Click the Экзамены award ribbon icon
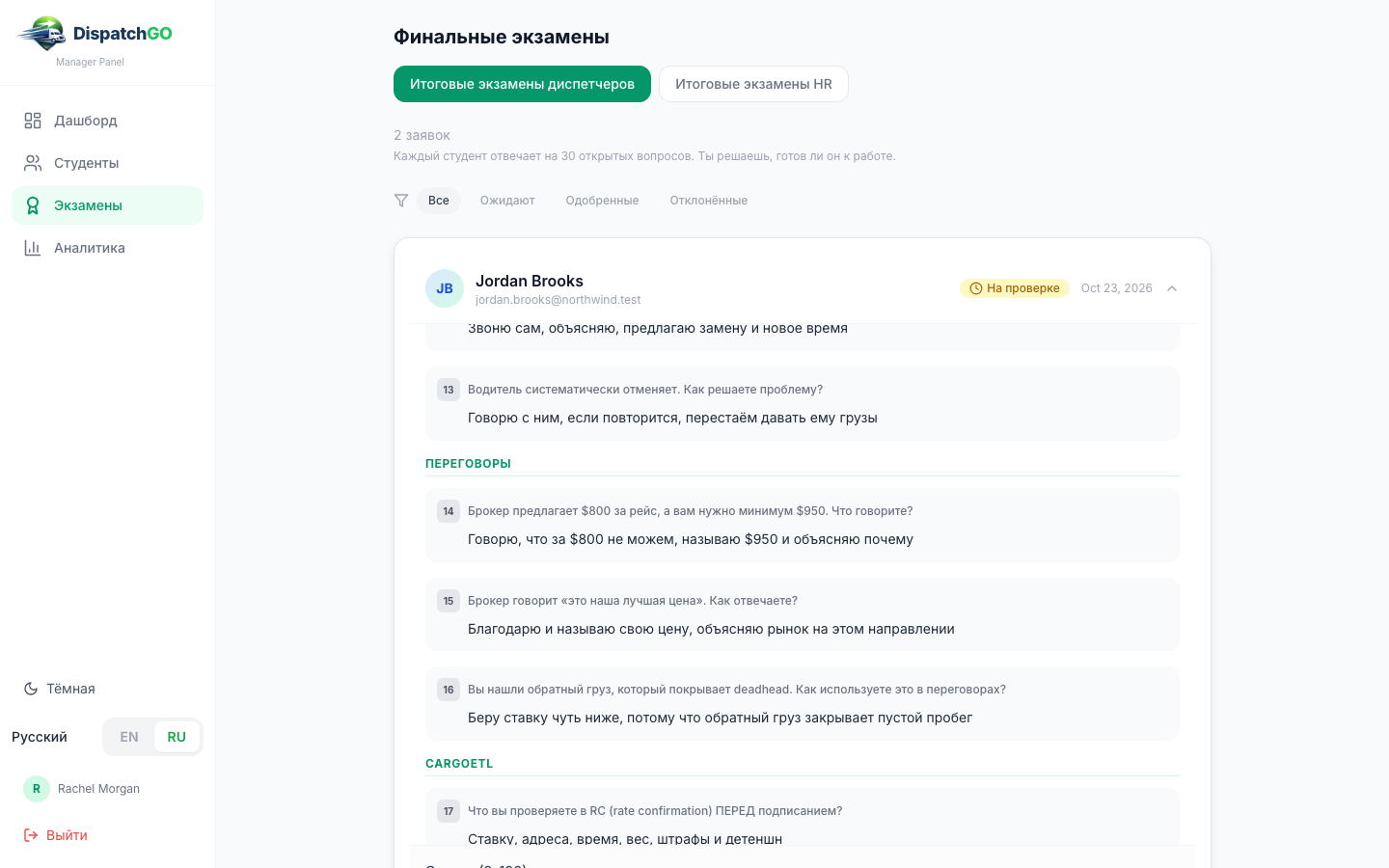1389x868 pixels. pos(33,205)
